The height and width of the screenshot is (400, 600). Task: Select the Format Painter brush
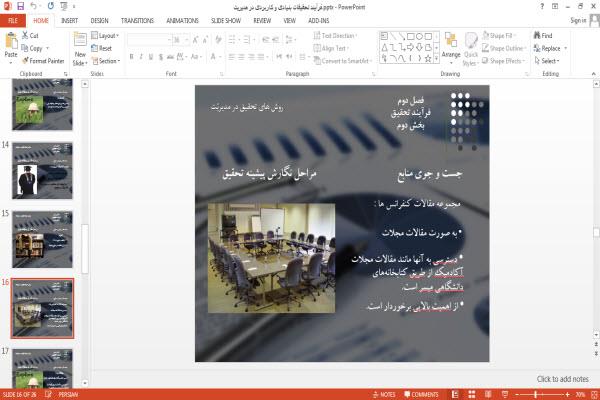pos(25,61)
